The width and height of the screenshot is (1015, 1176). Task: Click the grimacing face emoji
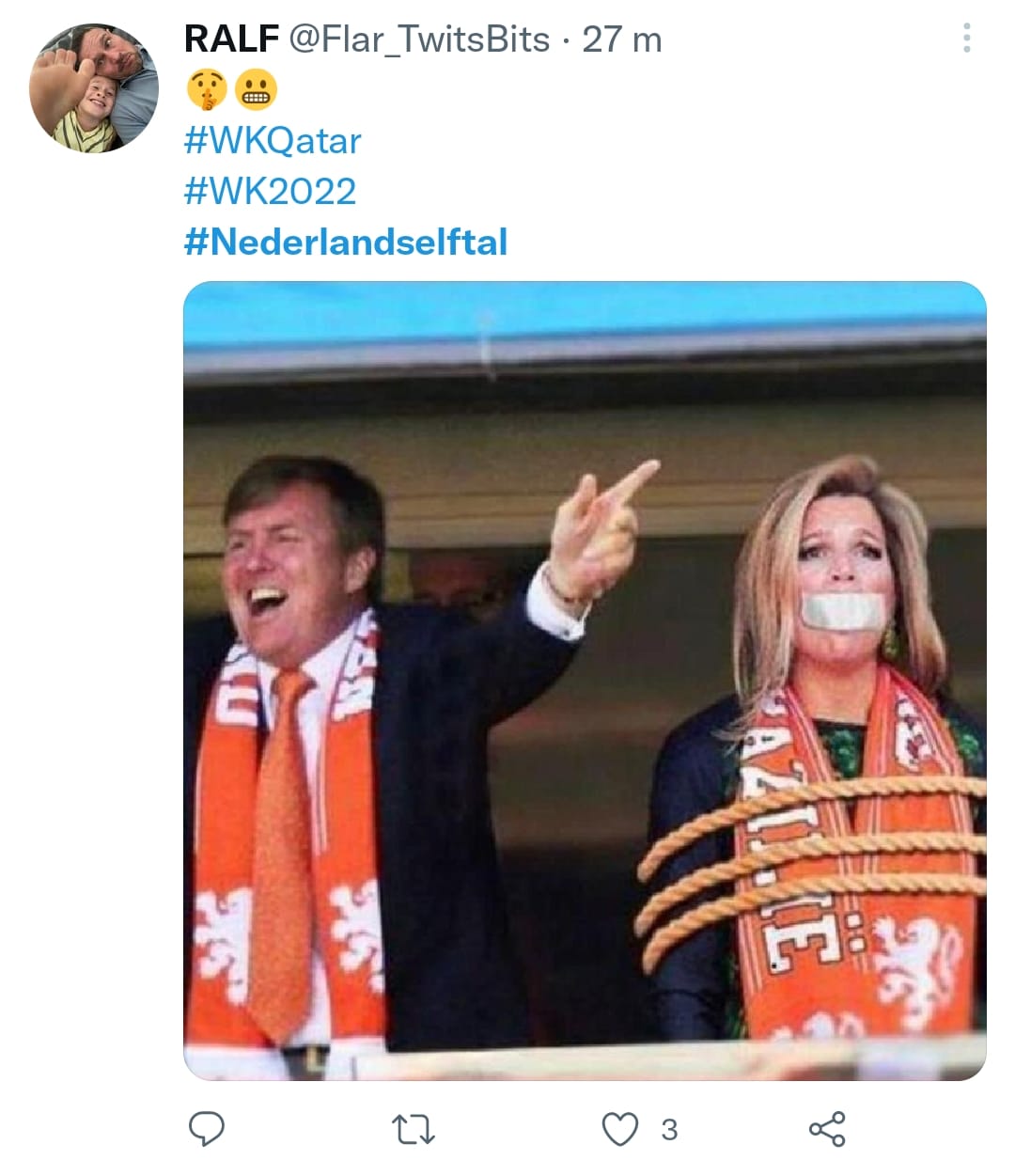pos(256,90)
